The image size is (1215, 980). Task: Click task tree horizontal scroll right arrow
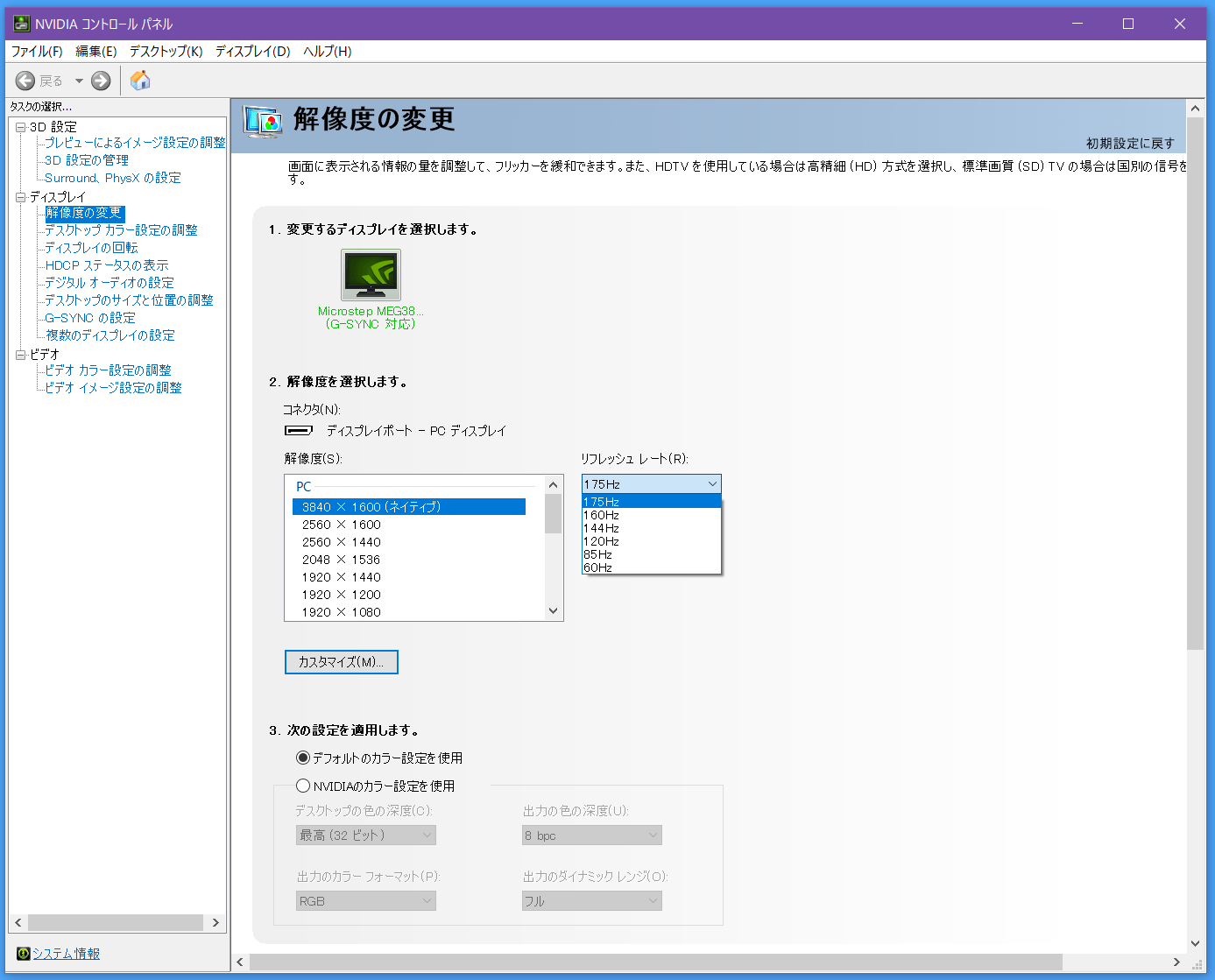[215, 923]
